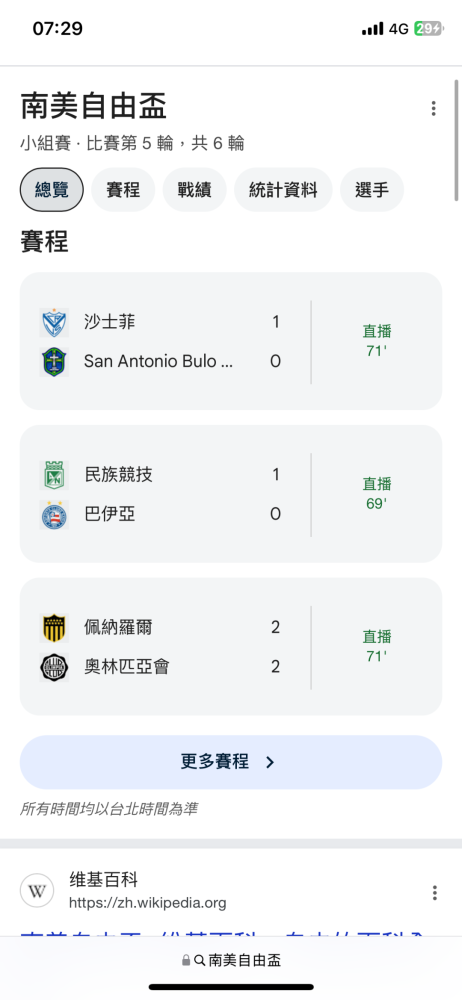
Task: Tap the Wikipedia W favicon
Action: tap(37, 890)
